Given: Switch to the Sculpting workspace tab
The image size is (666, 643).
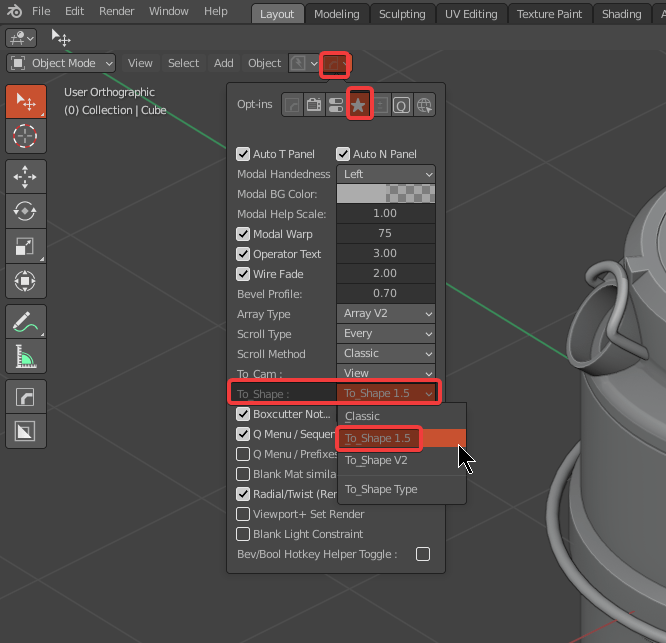Looking at the screenshot, I should pos(403,14).
